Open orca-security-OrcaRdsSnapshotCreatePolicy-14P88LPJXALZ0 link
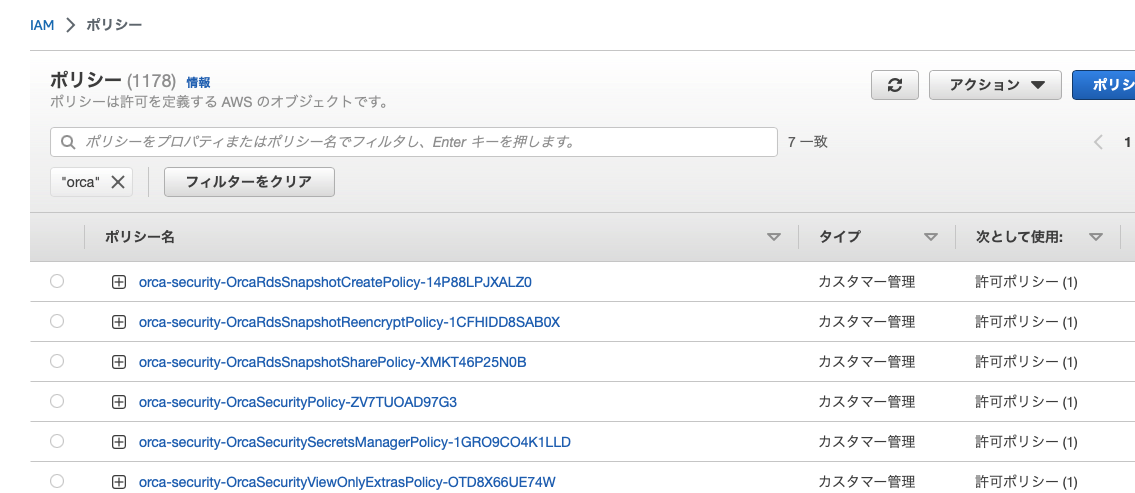The image size is (1135, 493). pos(335,282)
